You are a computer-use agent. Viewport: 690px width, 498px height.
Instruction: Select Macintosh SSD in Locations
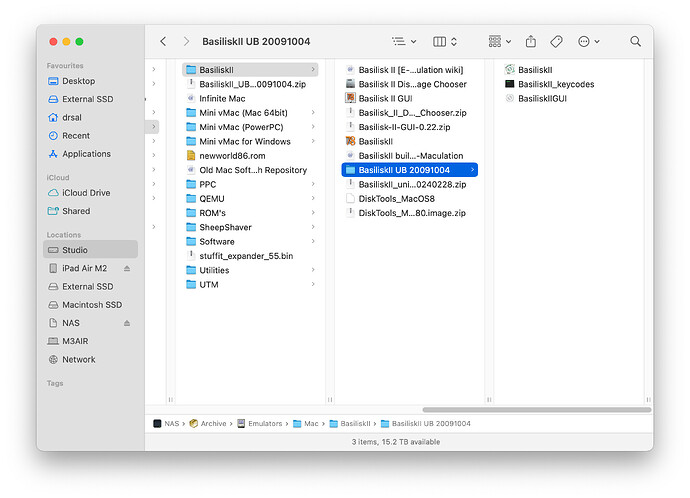(90, 305)
